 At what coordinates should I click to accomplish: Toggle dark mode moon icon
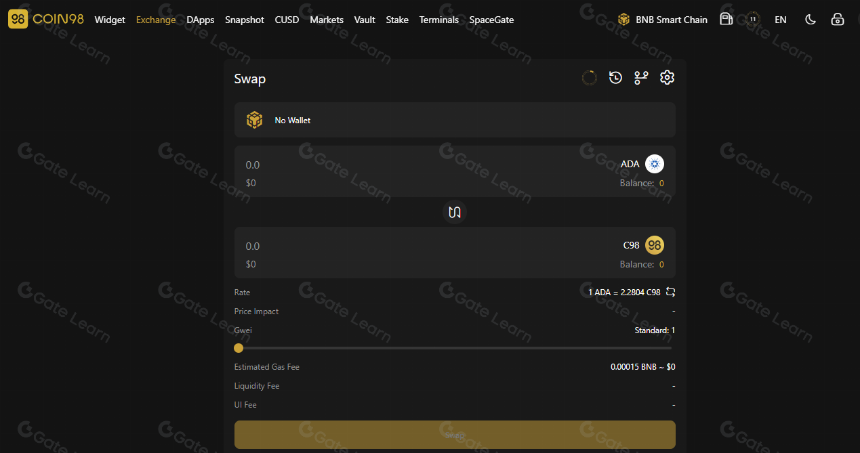pyautogui.click(x=810, y=20)
